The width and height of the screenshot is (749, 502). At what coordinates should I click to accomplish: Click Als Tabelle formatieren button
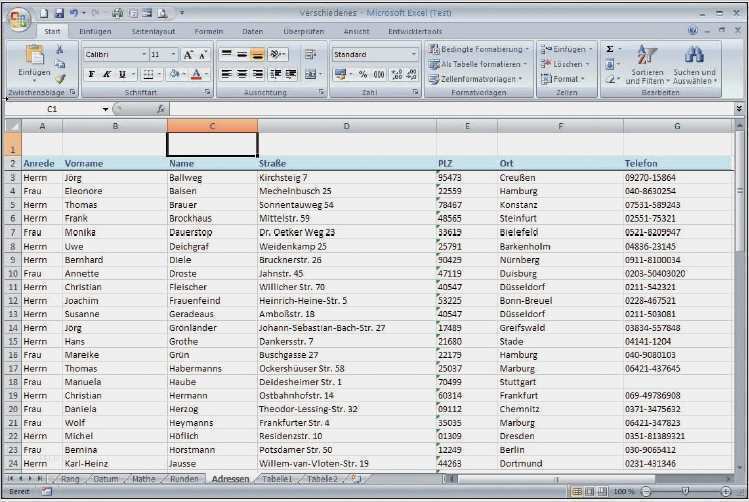[x=478, y=64]
